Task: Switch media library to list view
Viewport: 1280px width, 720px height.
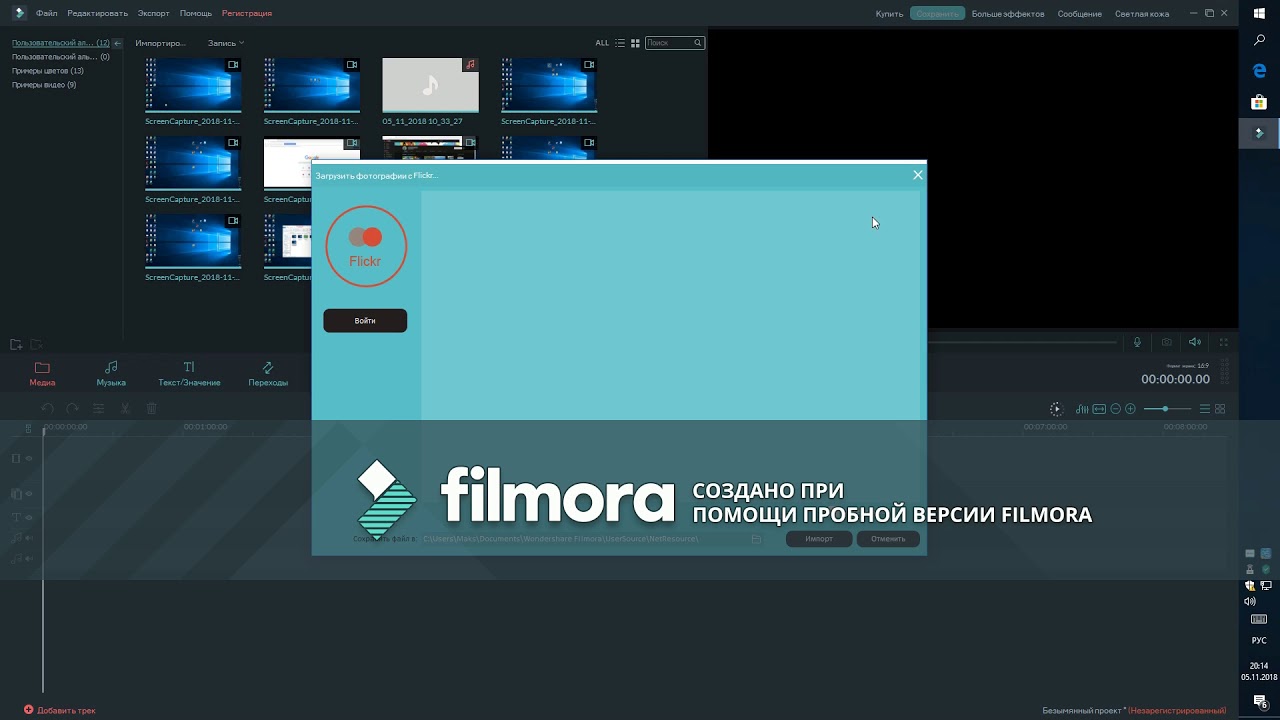Action: [620, 43]
